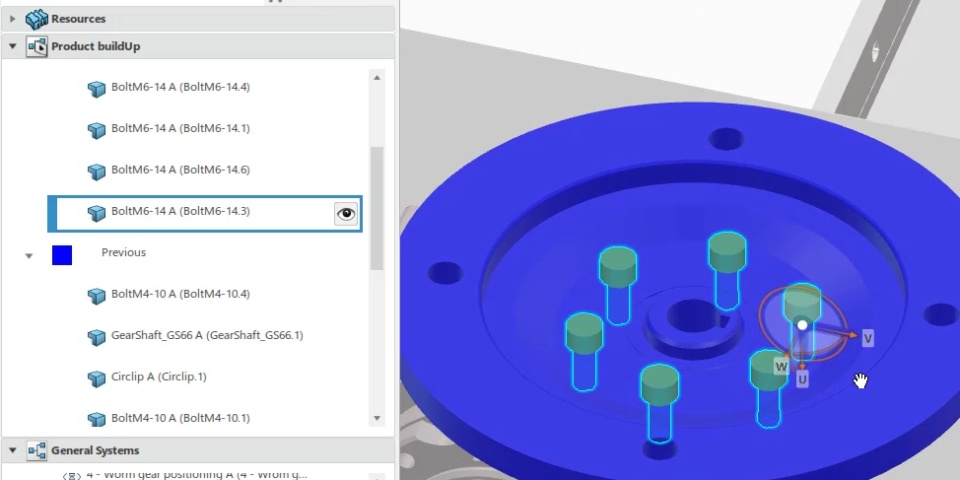Viewport: 960px width, 480px height.
Task: Collapse the Previous group arrow
Action: [x=29, y=256]
